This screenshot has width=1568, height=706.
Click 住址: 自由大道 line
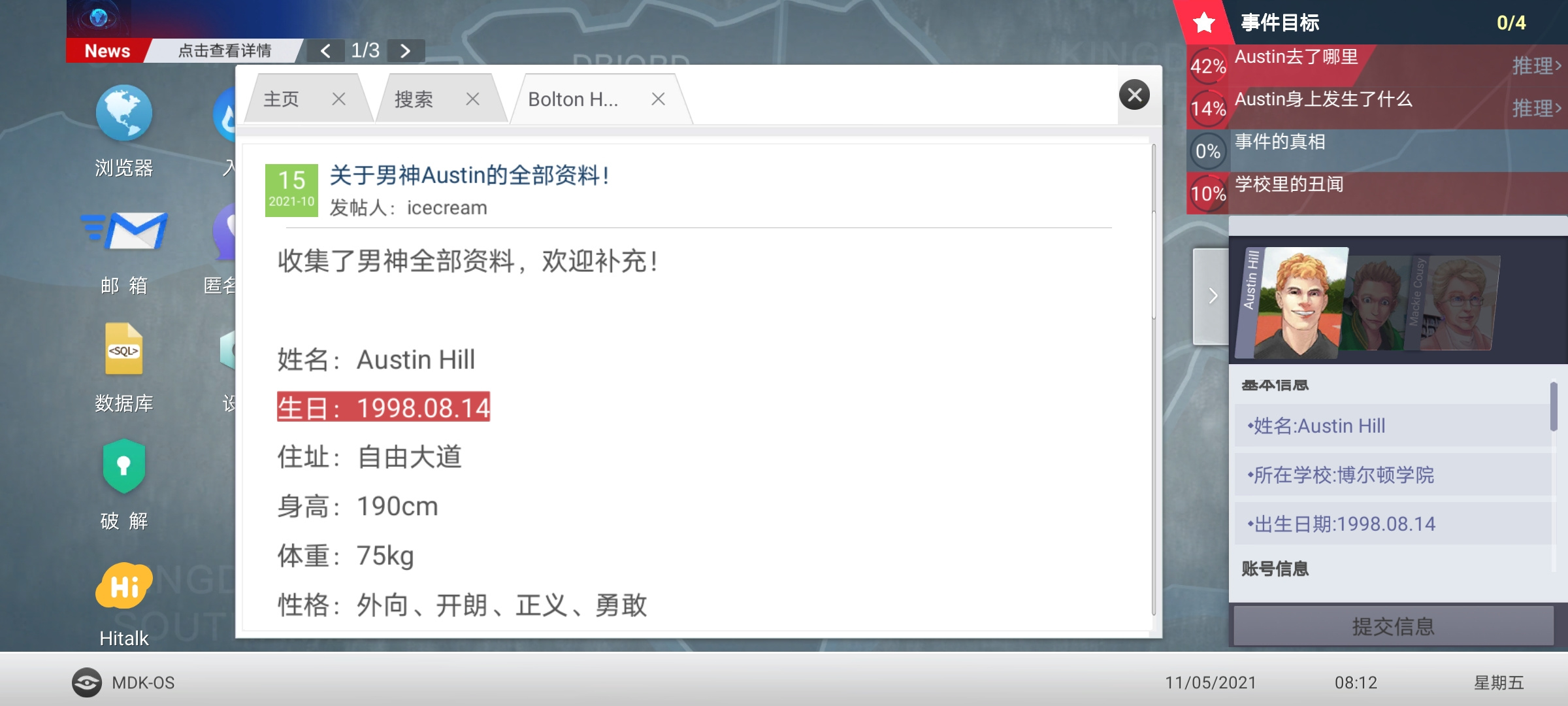pyautogui.click(x=370, y=457)
